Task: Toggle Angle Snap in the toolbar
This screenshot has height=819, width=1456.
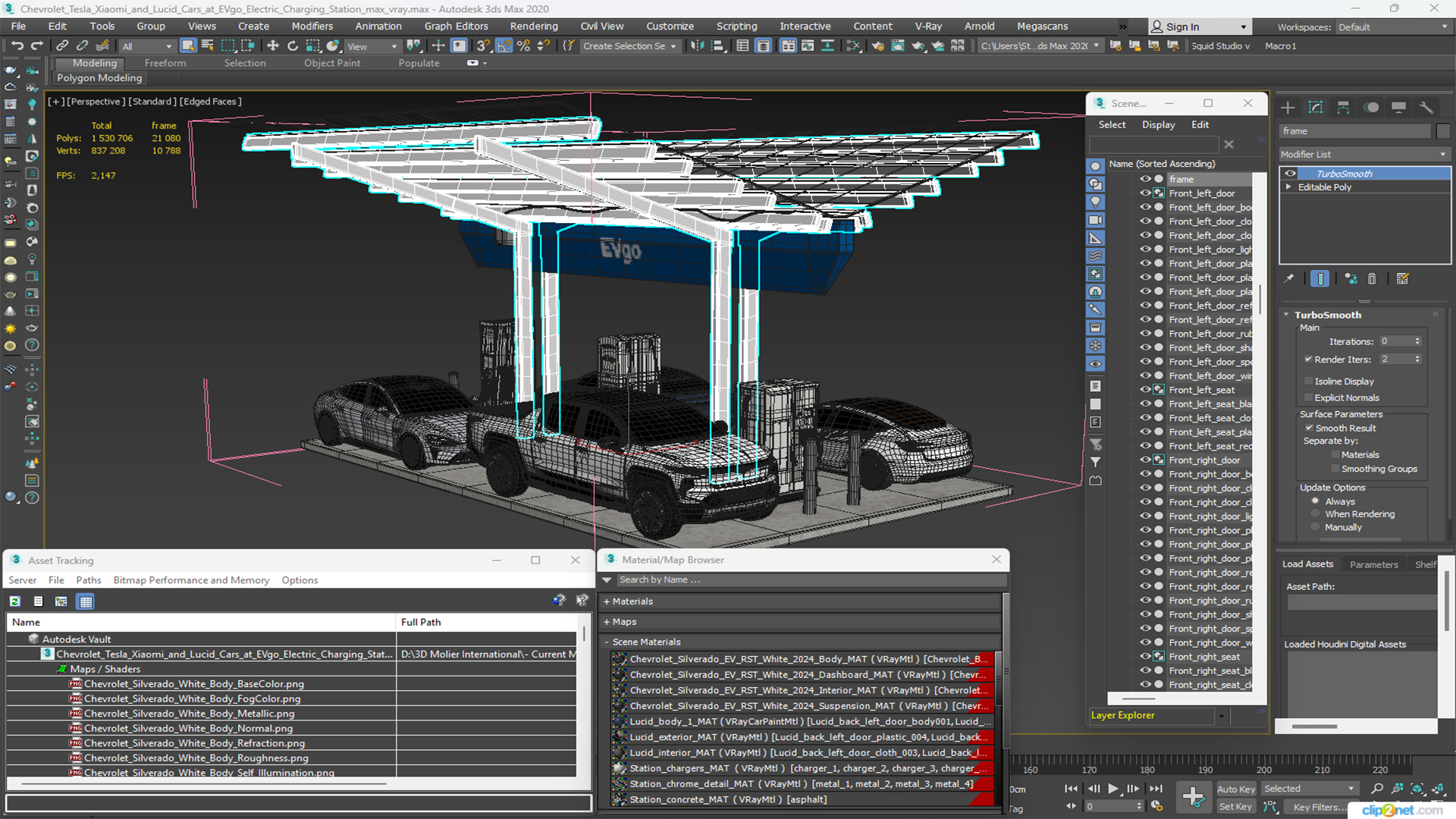Action: tap(504, 46)
